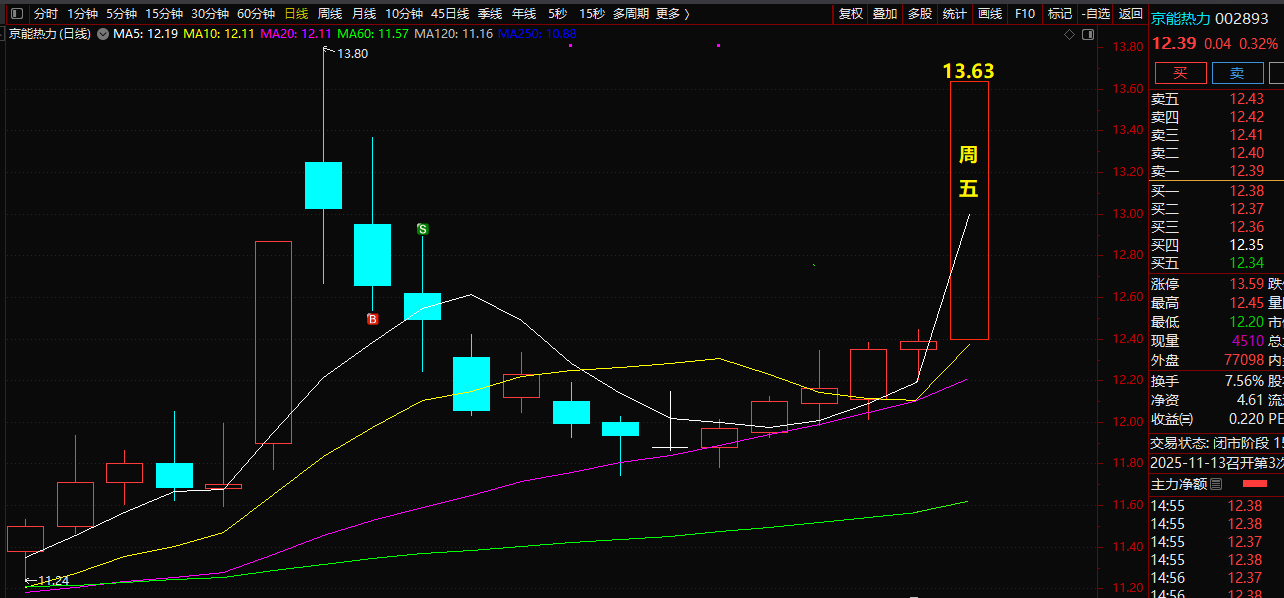Viewport: 1284px width, 598px height.
Task: Click the 京能热力 stock name in quote panel
Action: (1181, 19)
